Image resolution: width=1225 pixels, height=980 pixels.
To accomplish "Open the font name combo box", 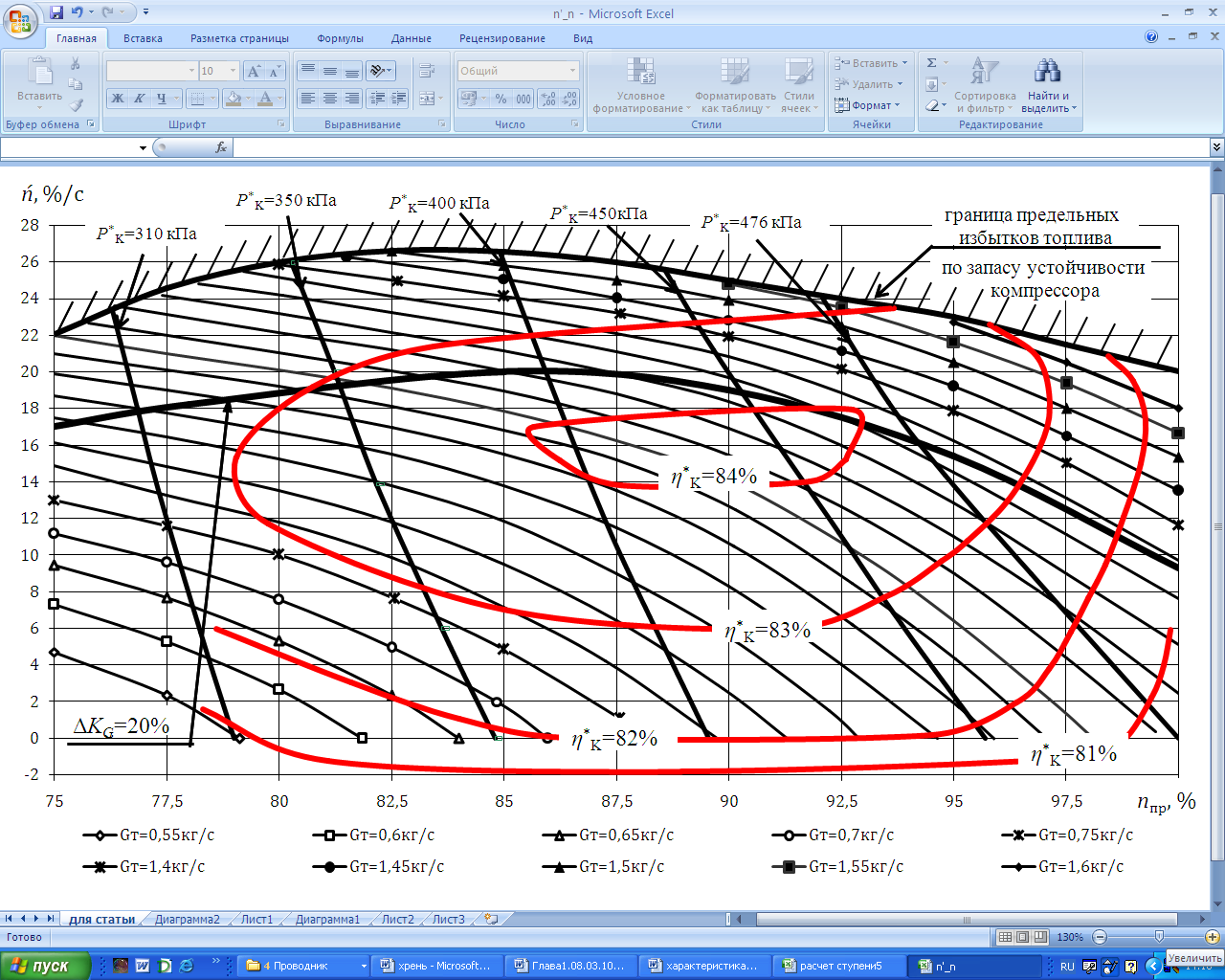I will point(150,71).
